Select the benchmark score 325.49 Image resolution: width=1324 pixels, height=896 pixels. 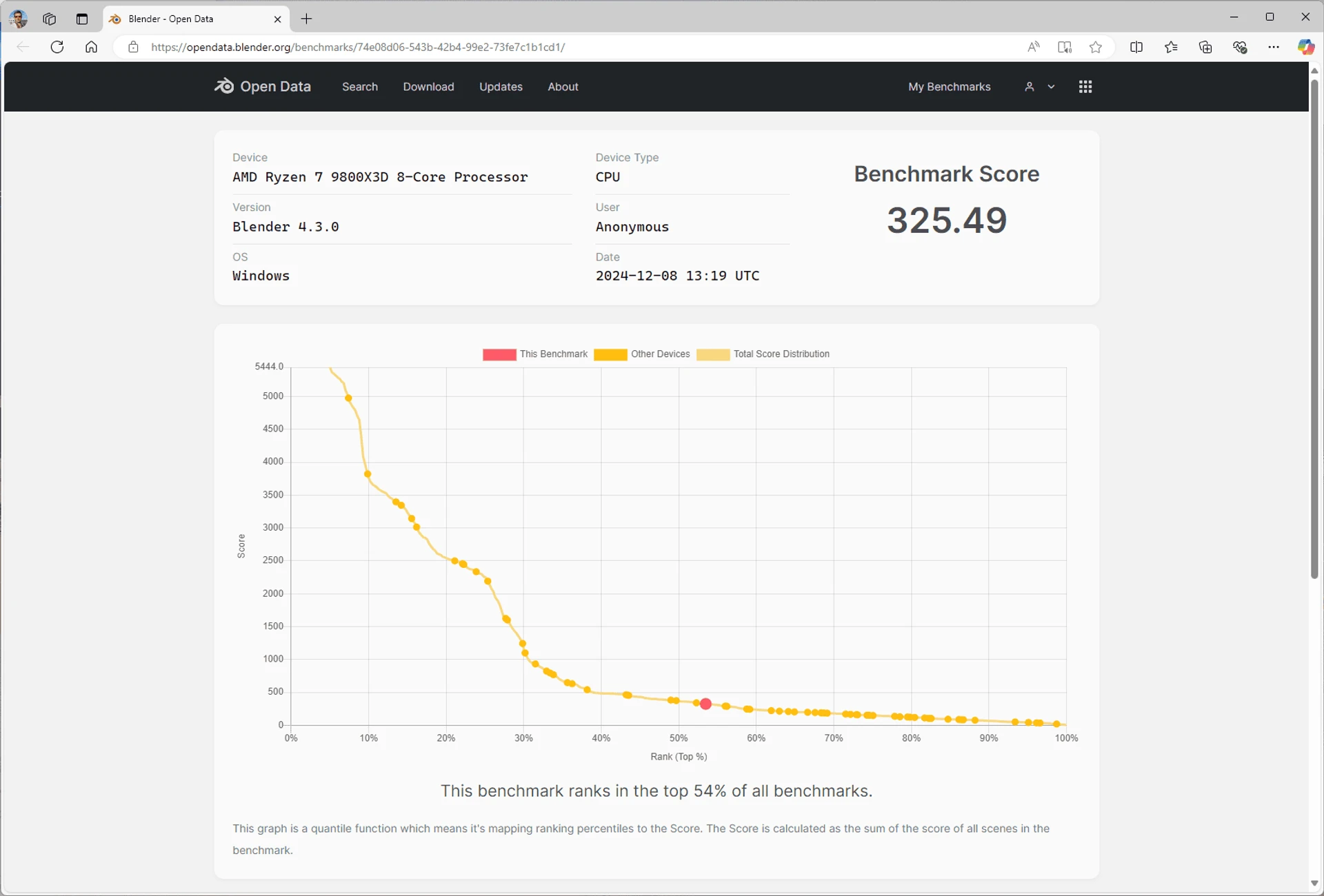coord(946,220)
